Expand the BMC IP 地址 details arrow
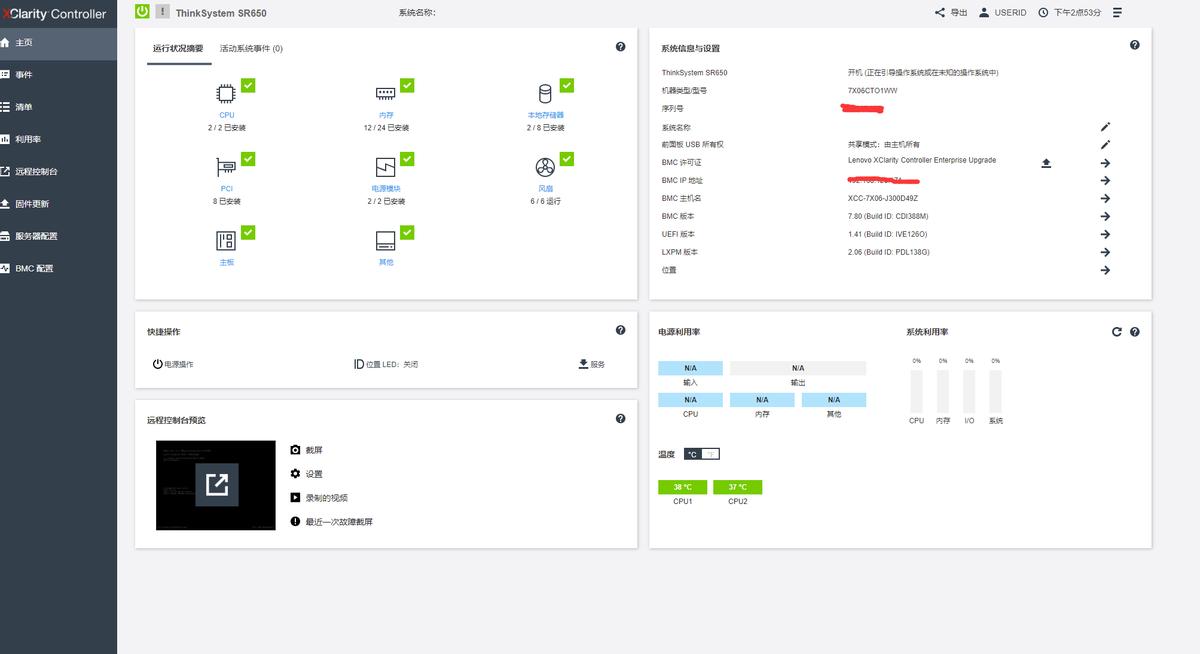 (1105, 180)
